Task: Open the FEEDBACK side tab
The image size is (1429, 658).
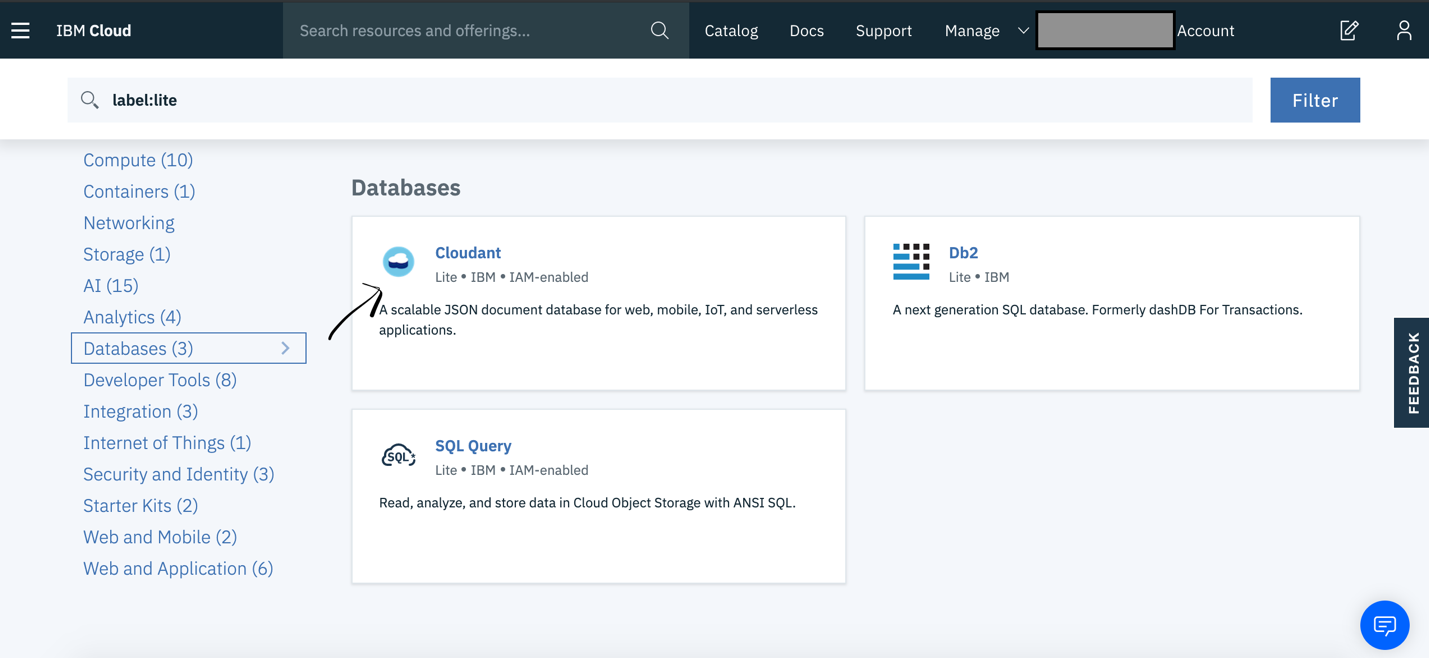Action: (x=1412, y=373)
